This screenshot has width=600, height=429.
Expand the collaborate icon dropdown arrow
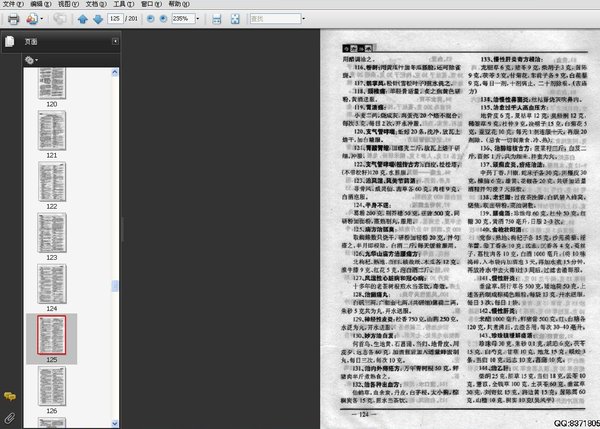tap(41, 19)
